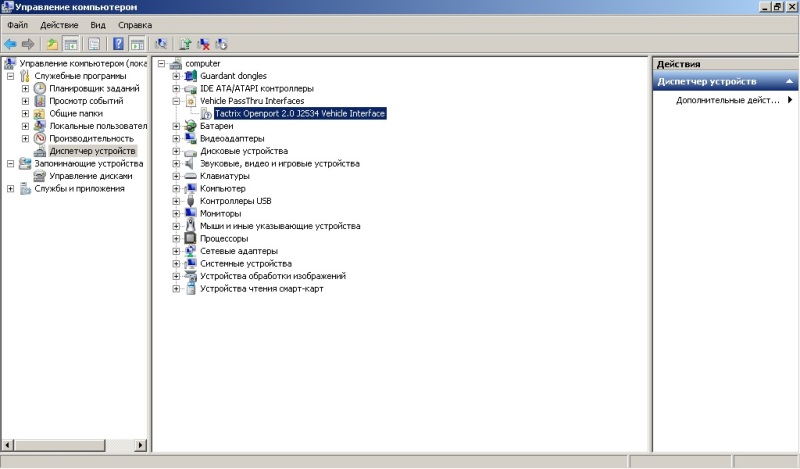Select Просмотр событий in the console tree
This screenshot has height=469, width=800.
tap(86, 101)
